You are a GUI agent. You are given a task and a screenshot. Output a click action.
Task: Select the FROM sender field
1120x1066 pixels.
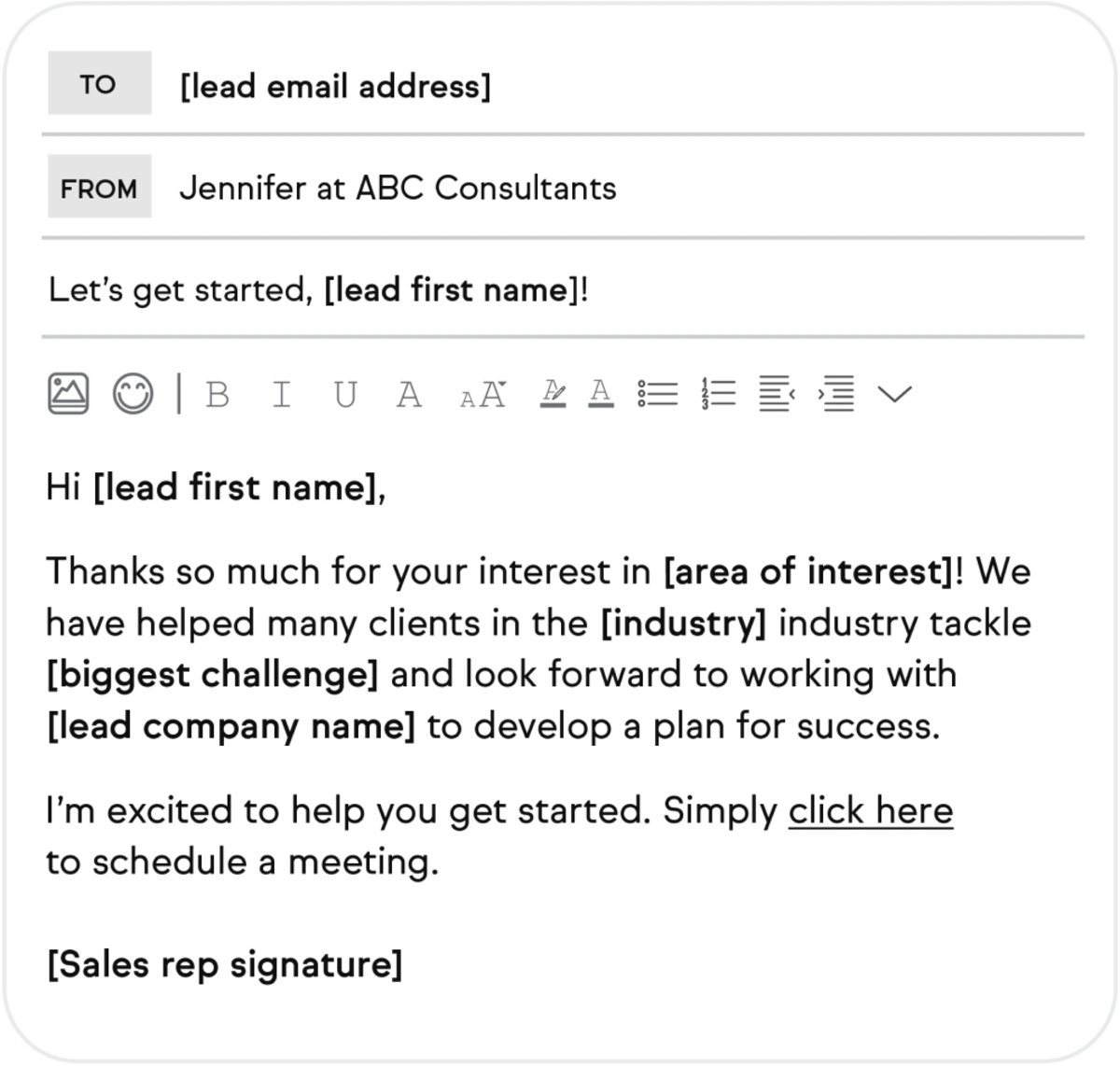[398, 188]
